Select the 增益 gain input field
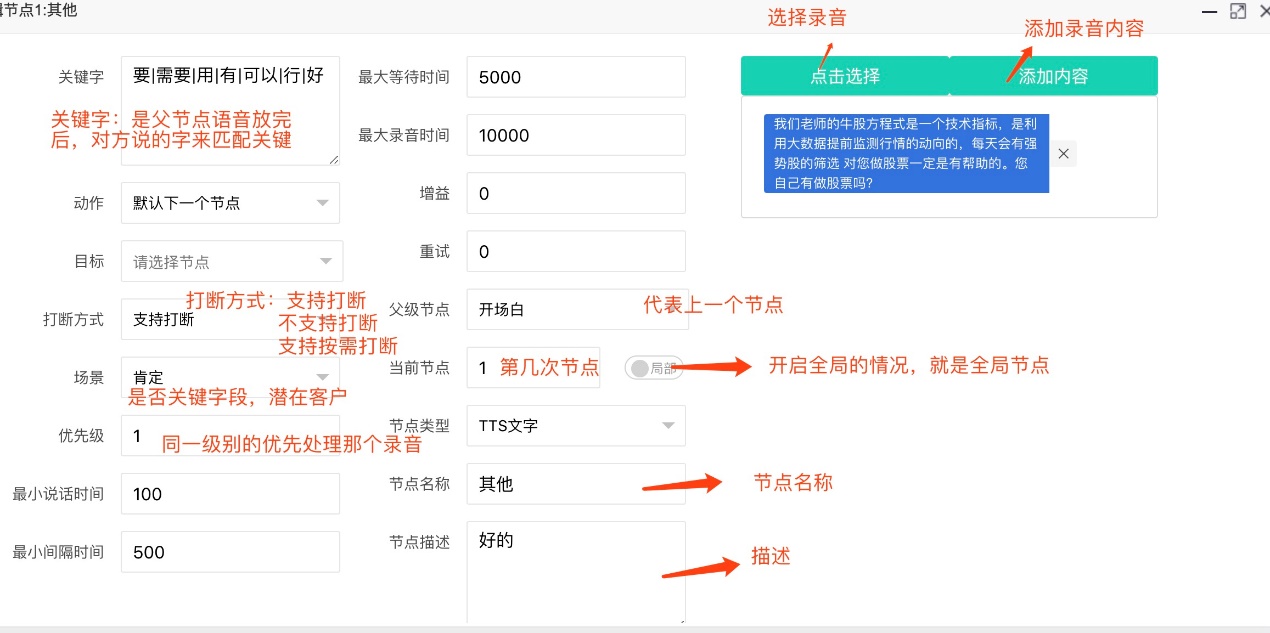The height and width of the screenshot is (633, 1270). (x=575, y=194)
